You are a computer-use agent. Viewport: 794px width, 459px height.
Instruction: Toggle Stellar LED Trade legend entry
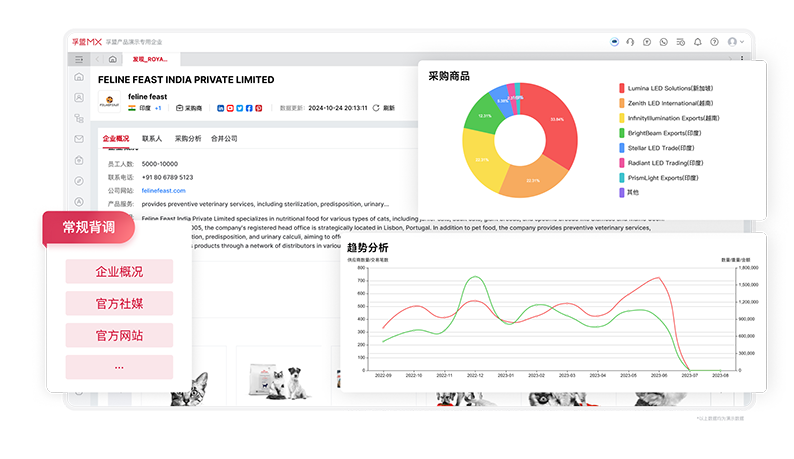click(657, 148)
